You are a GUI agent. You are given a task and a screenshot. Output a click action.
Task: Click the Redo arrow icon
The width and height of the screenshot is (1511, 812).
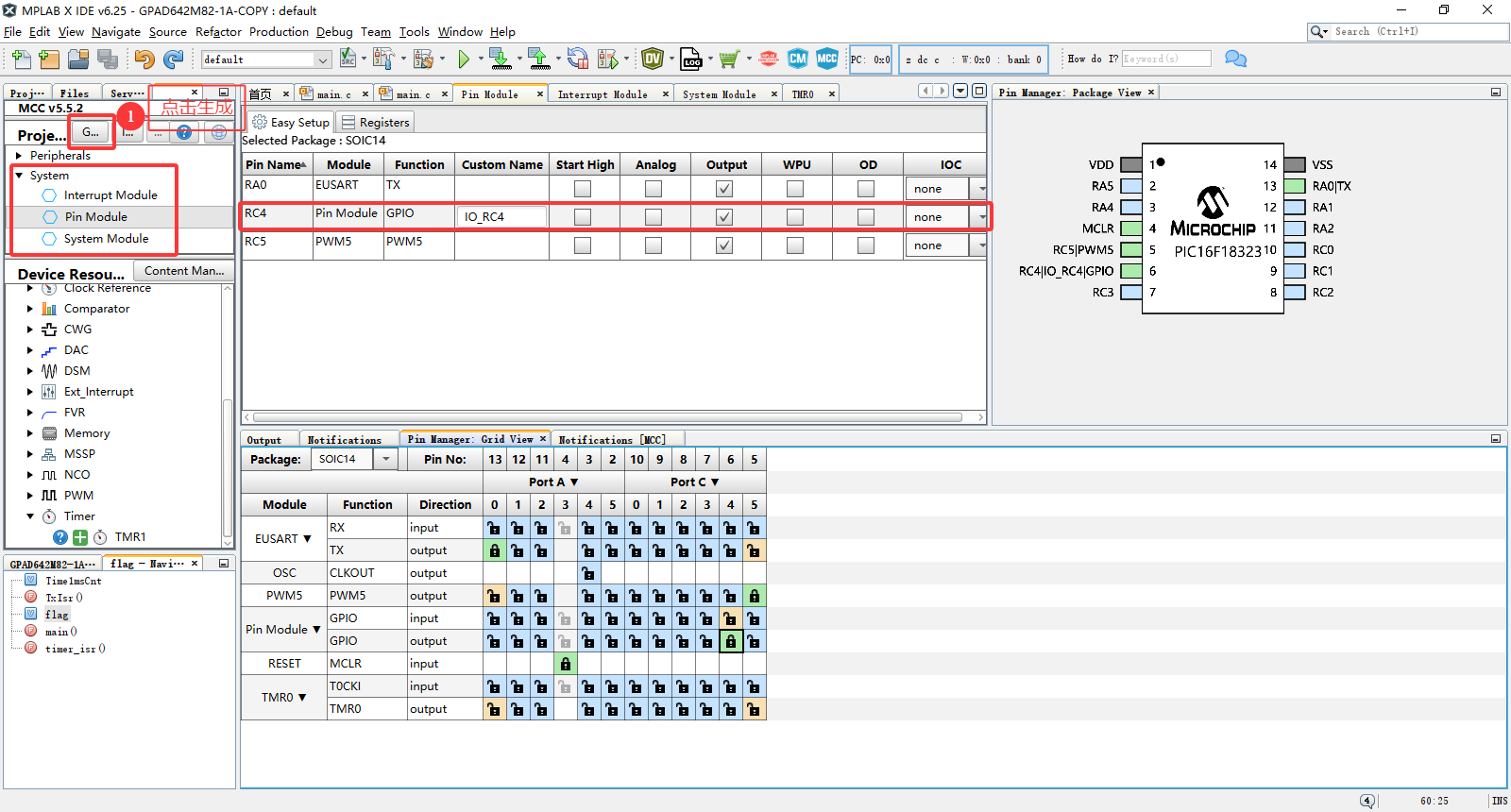(x=174, y=59)
